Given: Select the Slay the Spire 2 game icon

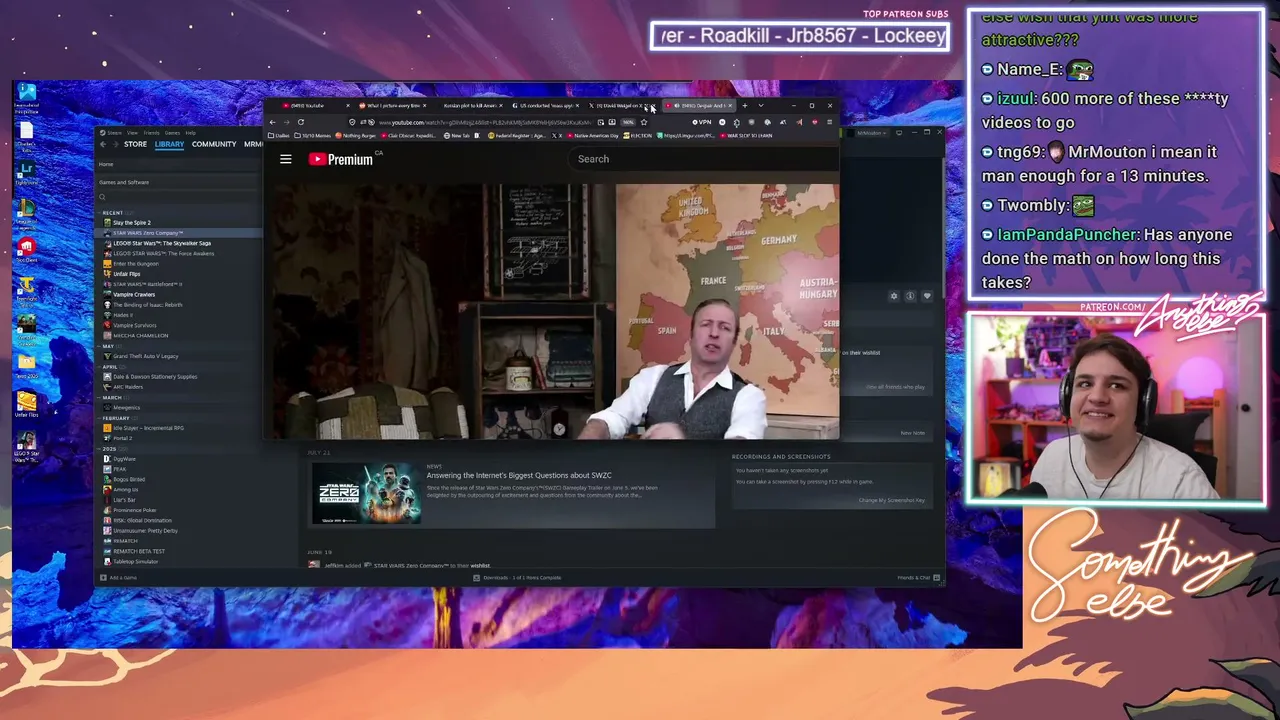Looking at the screenshot, I should (x=108, y=223).
